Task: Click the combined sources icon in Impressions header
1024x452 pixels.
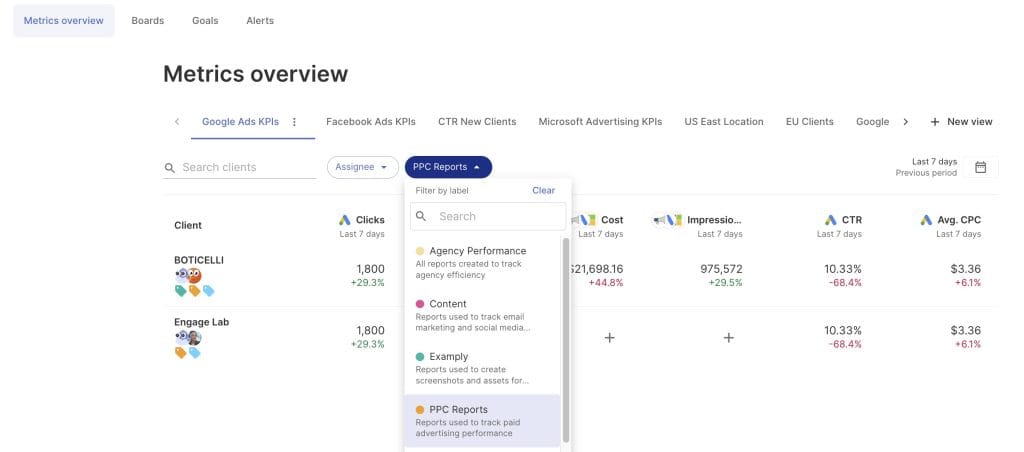Action: [667, 220]
